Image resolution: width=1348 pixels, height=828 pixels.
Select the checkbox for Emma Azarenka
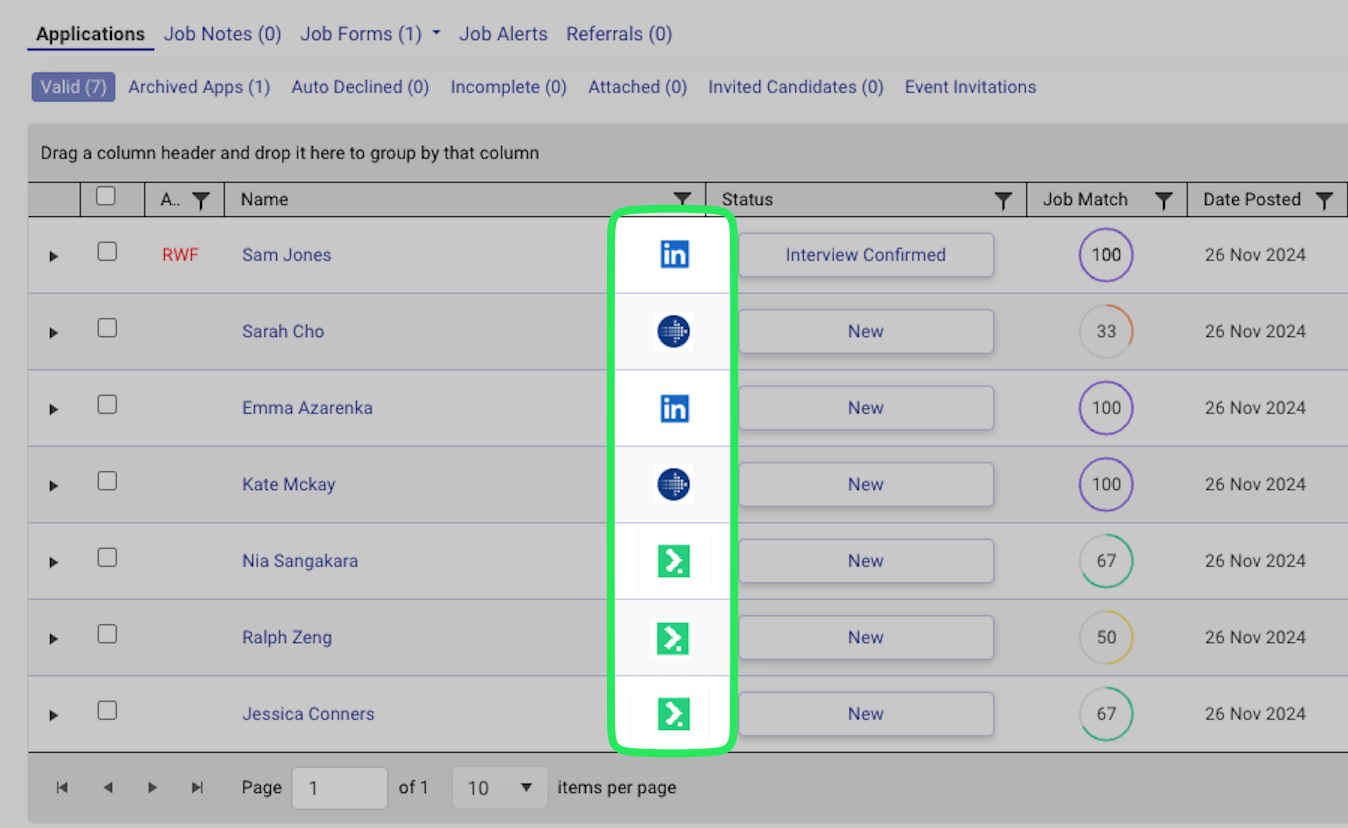point(107,405)
